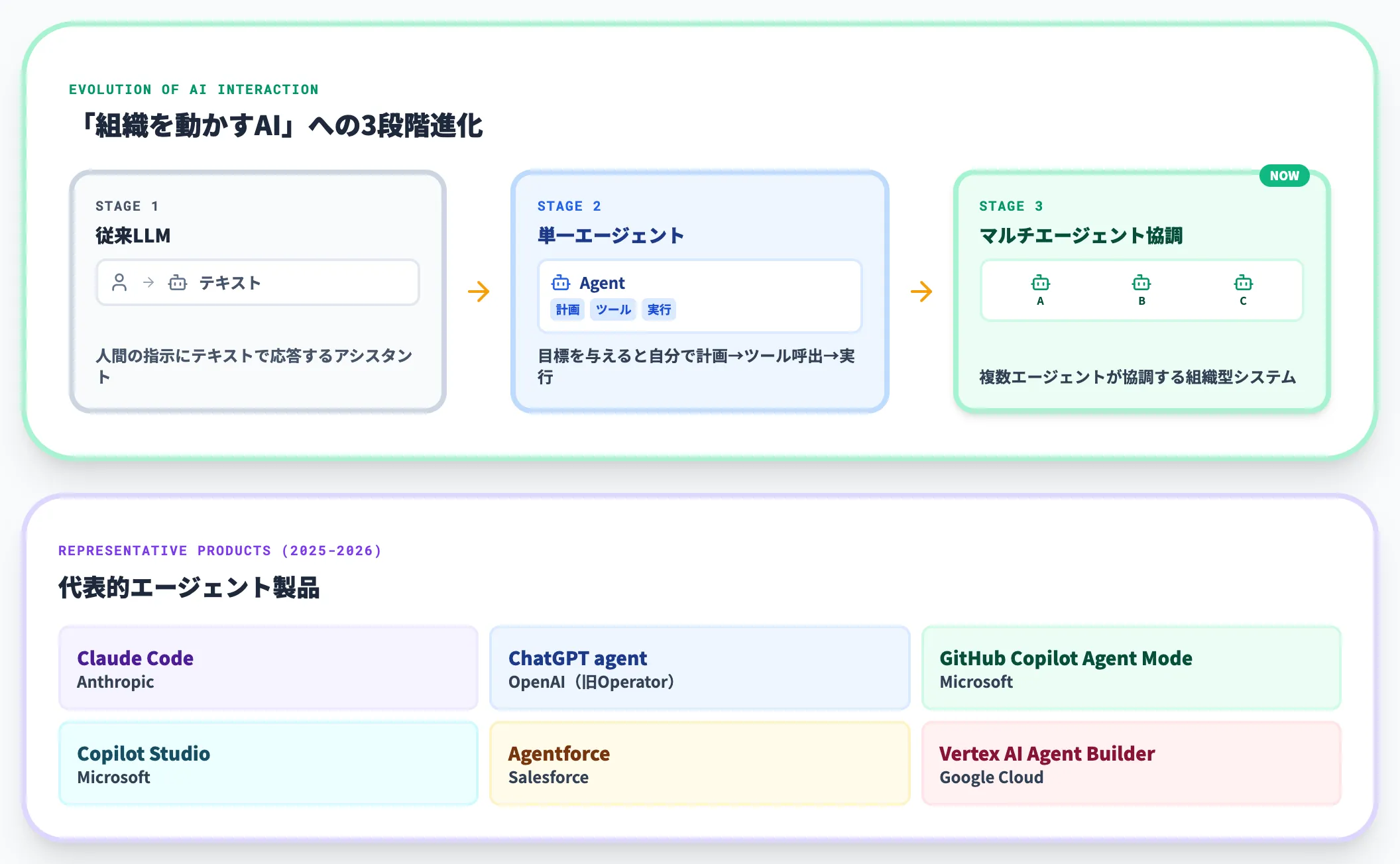Viewport: 1400px width, 864px height.
Task: Click the マルチエージェント協調 heading
Action: (1081, 235)
